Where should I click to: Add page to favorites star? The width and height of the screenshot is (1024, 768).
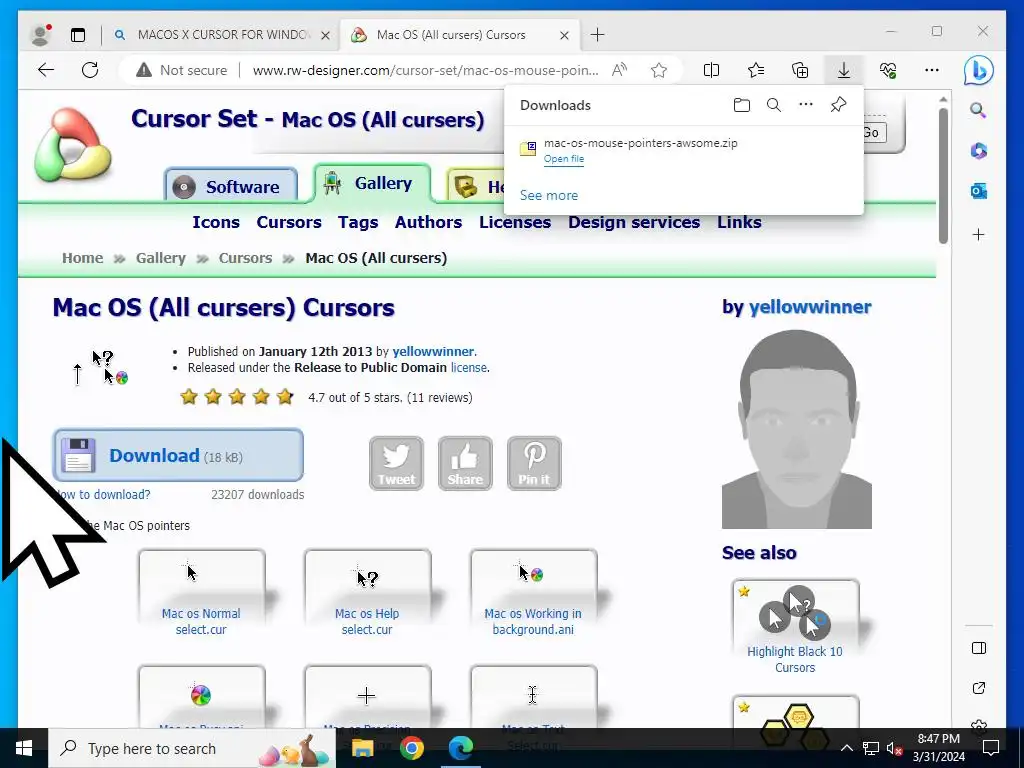click(x=659, y=70)
